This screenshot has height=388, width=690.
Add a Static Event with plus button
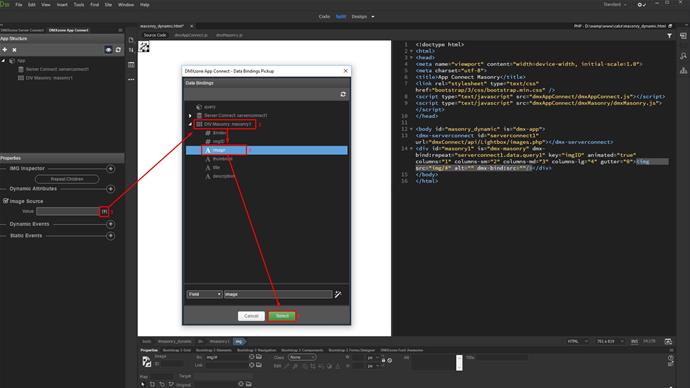(110, 236)
